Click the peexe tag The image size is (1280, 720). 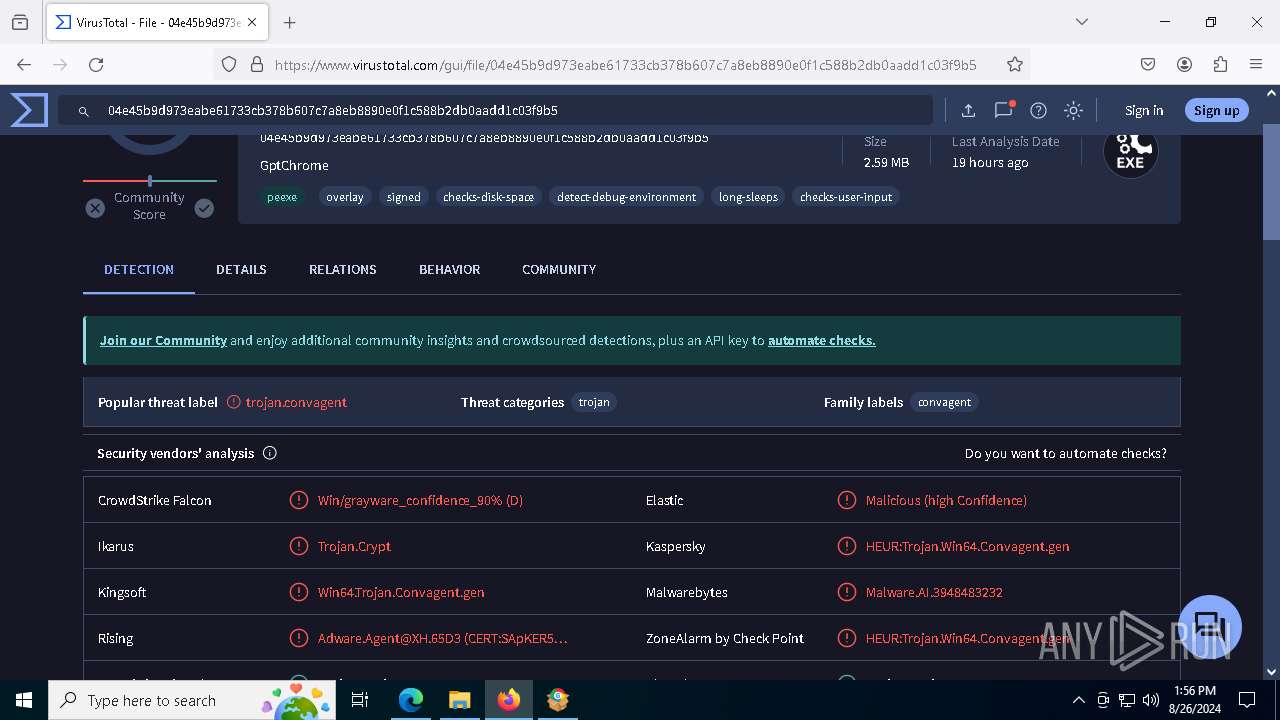[x=282, y=197]
